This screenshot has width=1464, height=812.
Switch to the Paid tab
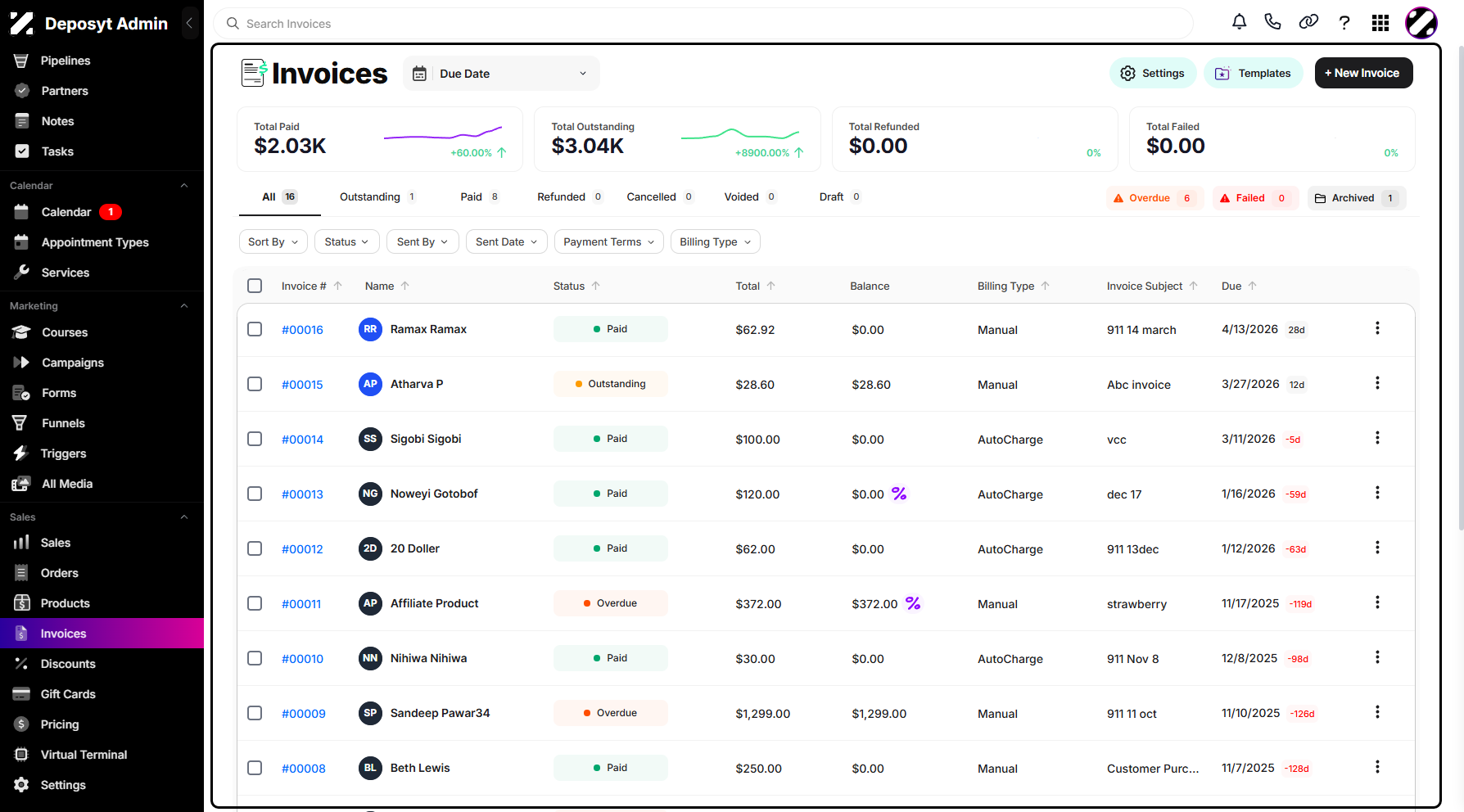click(481, 197)
